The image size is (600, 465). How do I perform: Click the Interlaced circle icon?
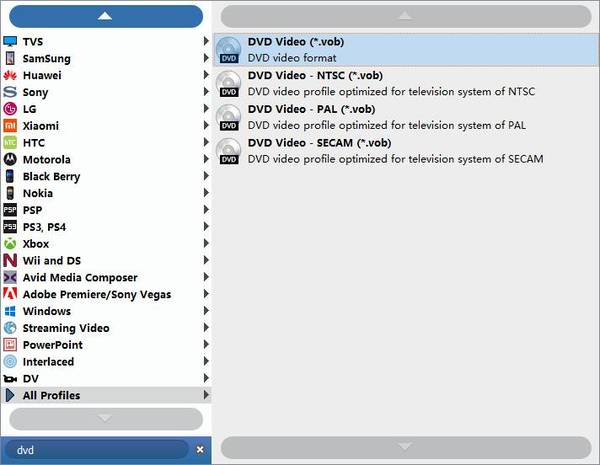[x=10, y=361]
